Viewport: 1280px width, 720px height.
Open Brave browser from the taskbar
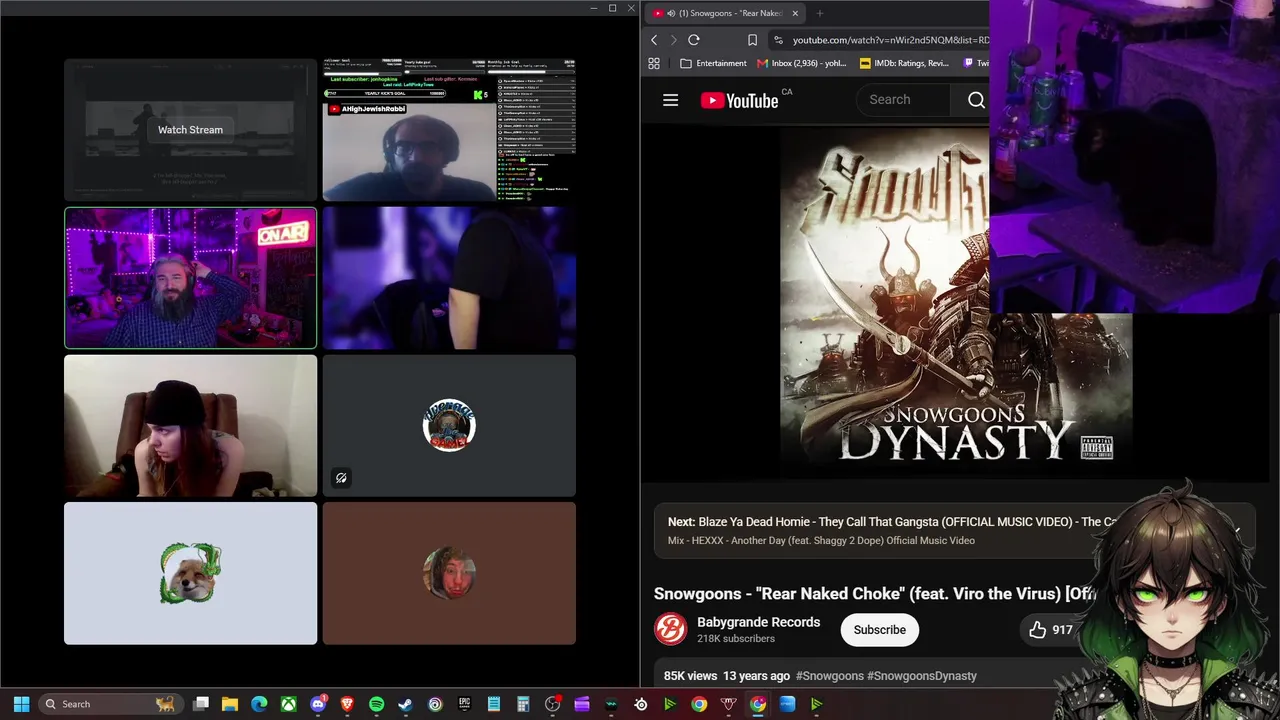pos(347,704)
